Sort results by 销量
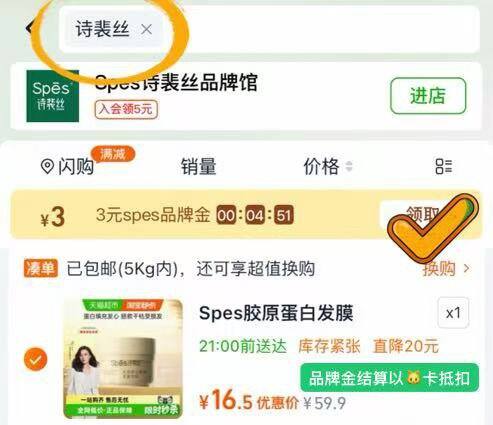Viewport: 493px width, 425px height. point(198,166)
